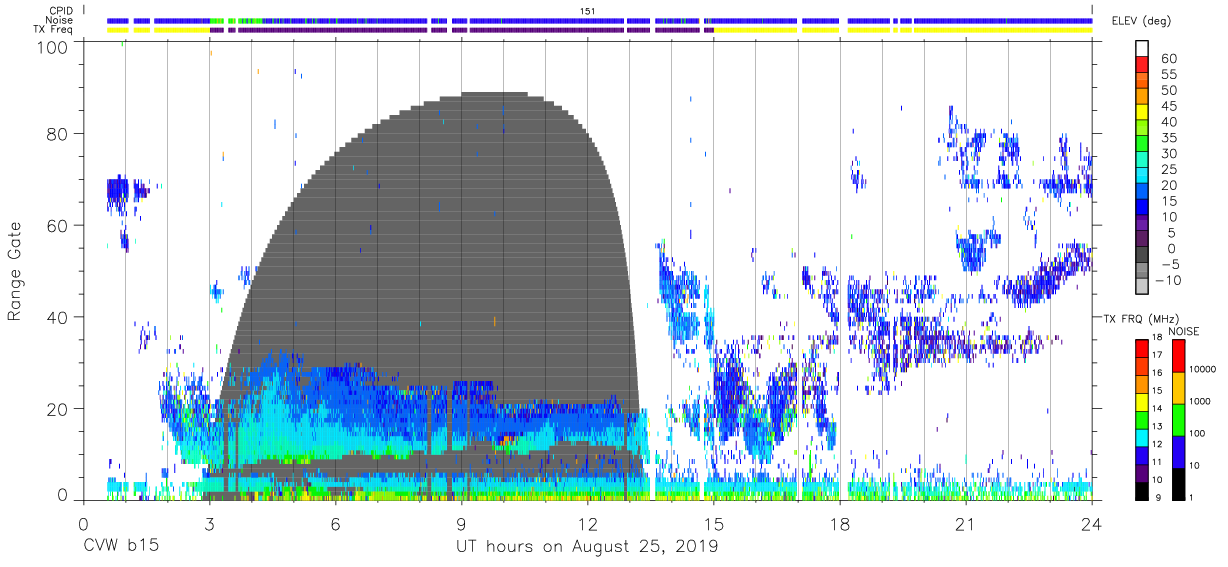Click the CVW b15 radar label
Image resolution: width=1228 pixels, height=567 pixels.
120,547
